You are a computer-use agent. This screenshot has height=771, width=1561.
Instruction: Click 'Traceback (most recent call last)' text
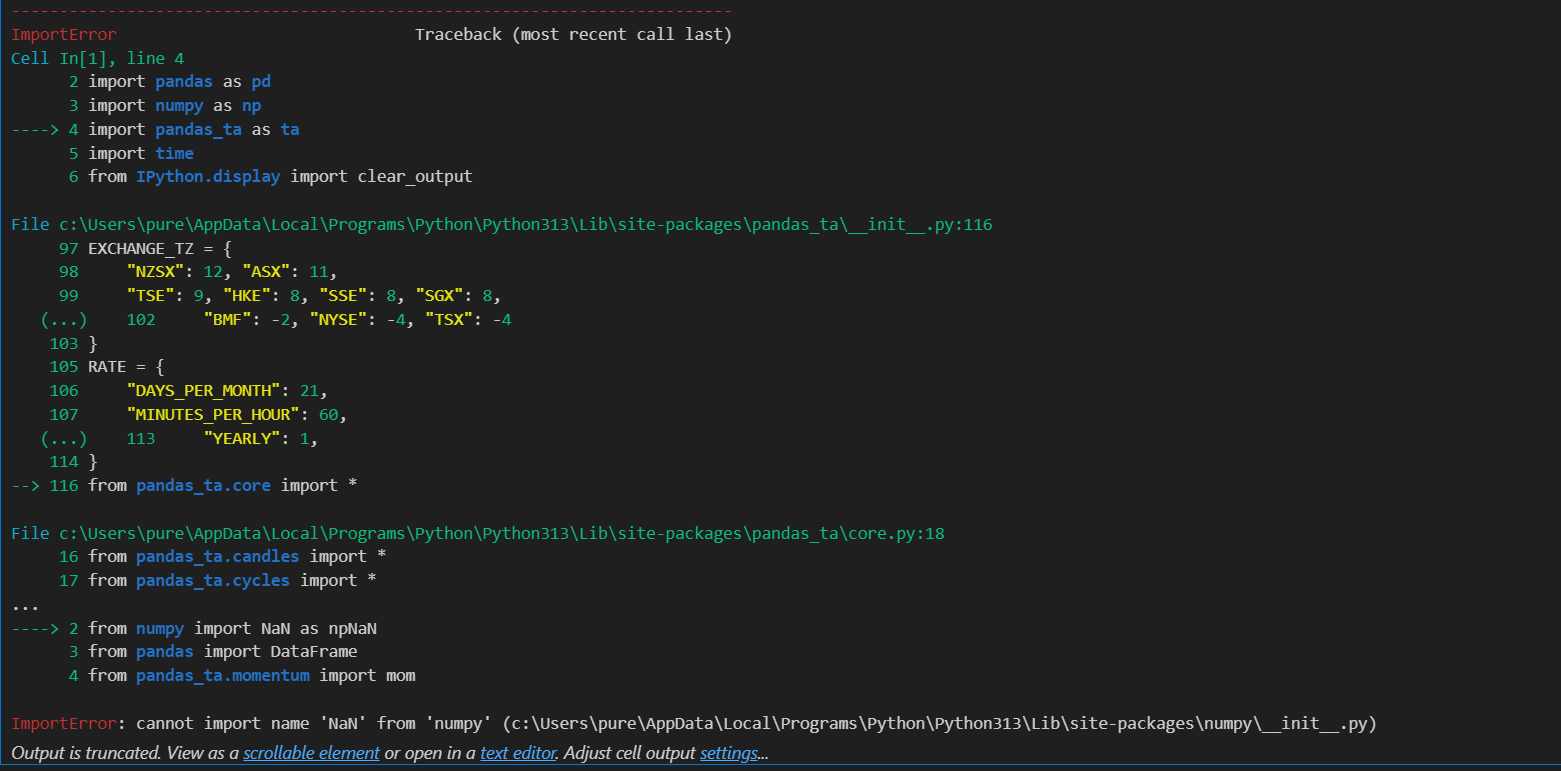click(573, 35)
